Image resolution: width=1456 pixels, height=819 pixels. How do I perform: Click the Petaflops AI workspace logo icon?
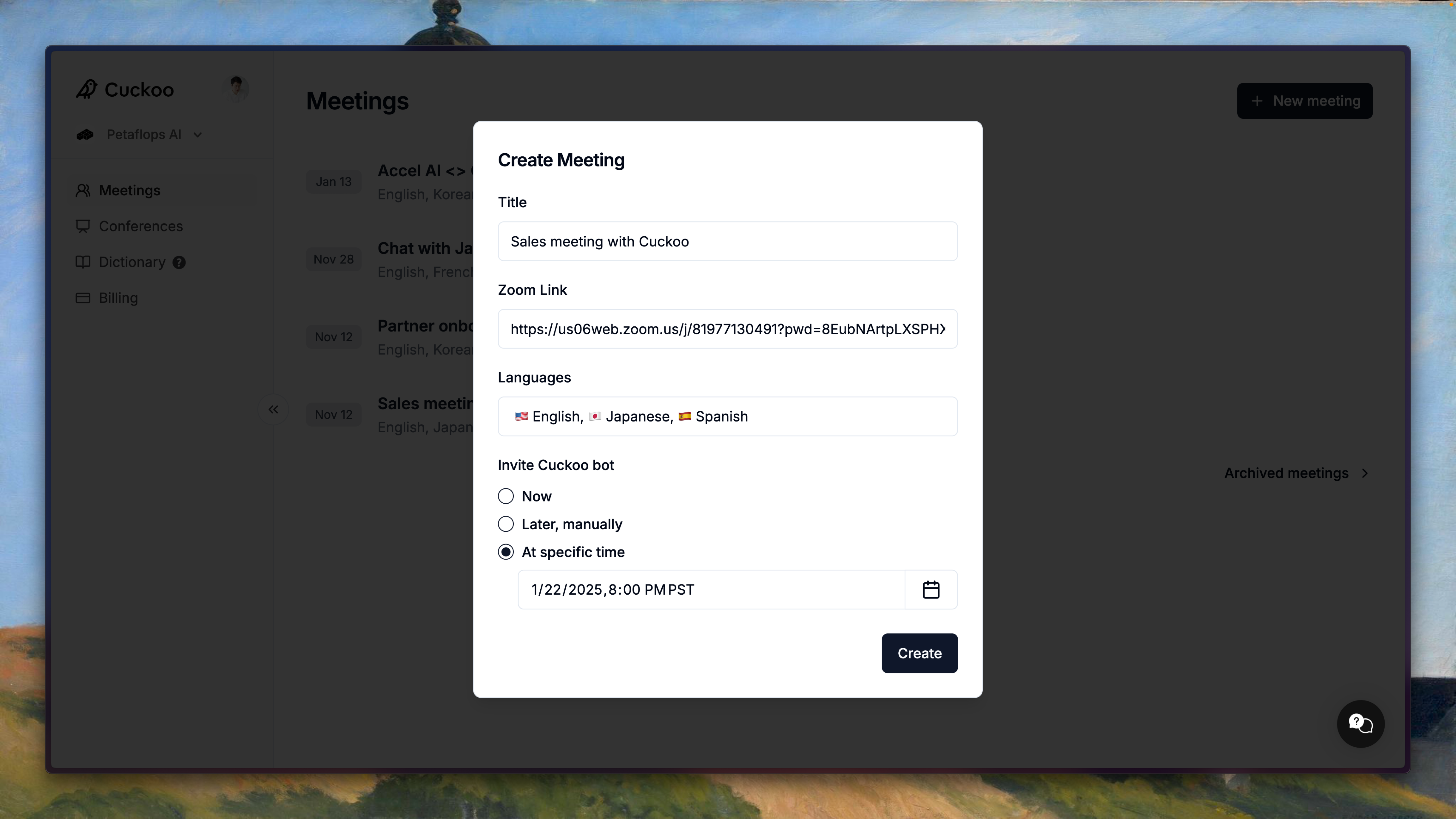click(x=85, y=135)
